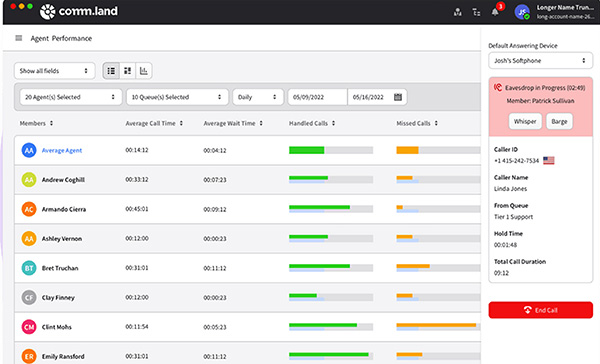Click the 00:05:23 wait time value
The height and width of the screenshot is (364, 600).
tap(215, 327)
